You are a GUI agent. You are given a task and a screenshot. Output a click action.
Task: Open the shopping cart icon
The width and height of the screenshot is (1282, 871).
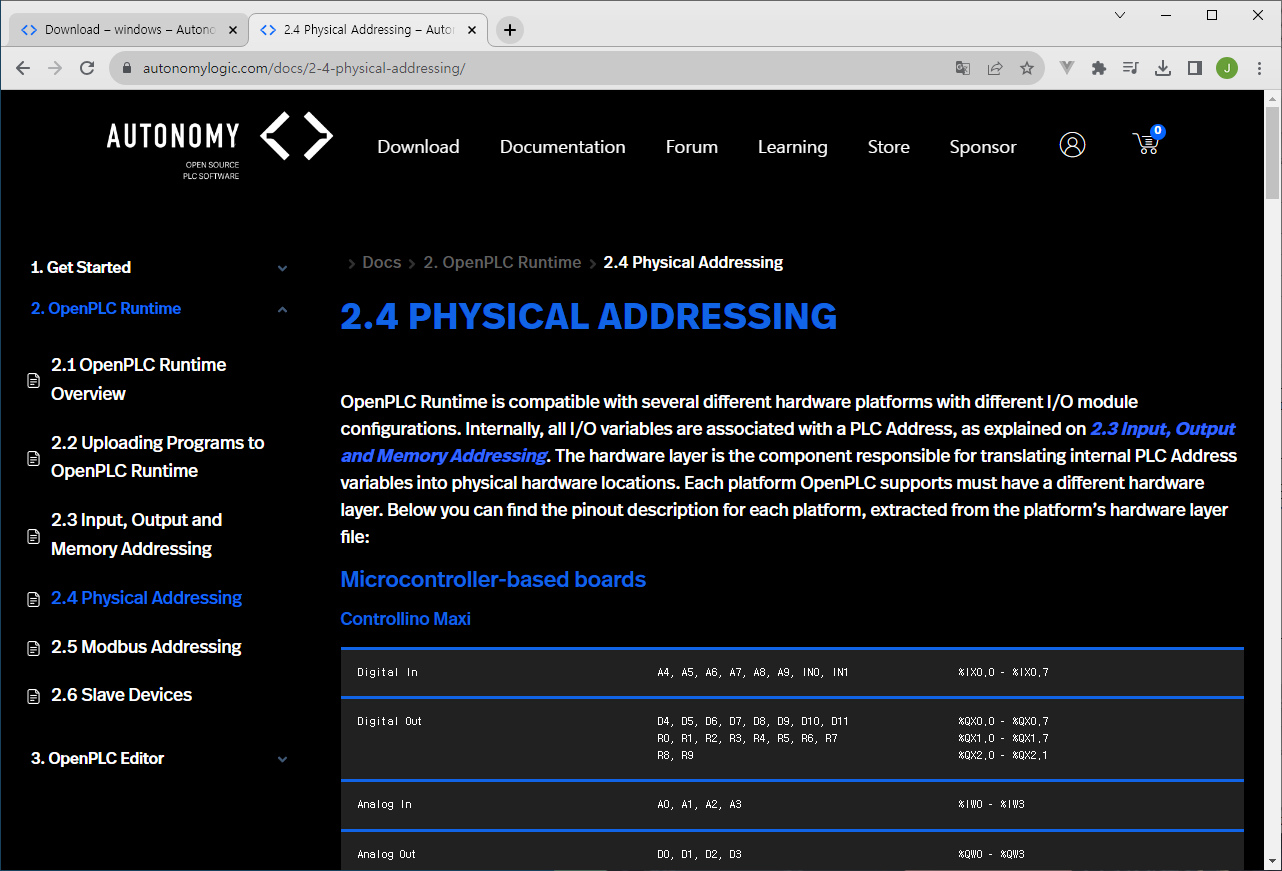point(1146,143)
